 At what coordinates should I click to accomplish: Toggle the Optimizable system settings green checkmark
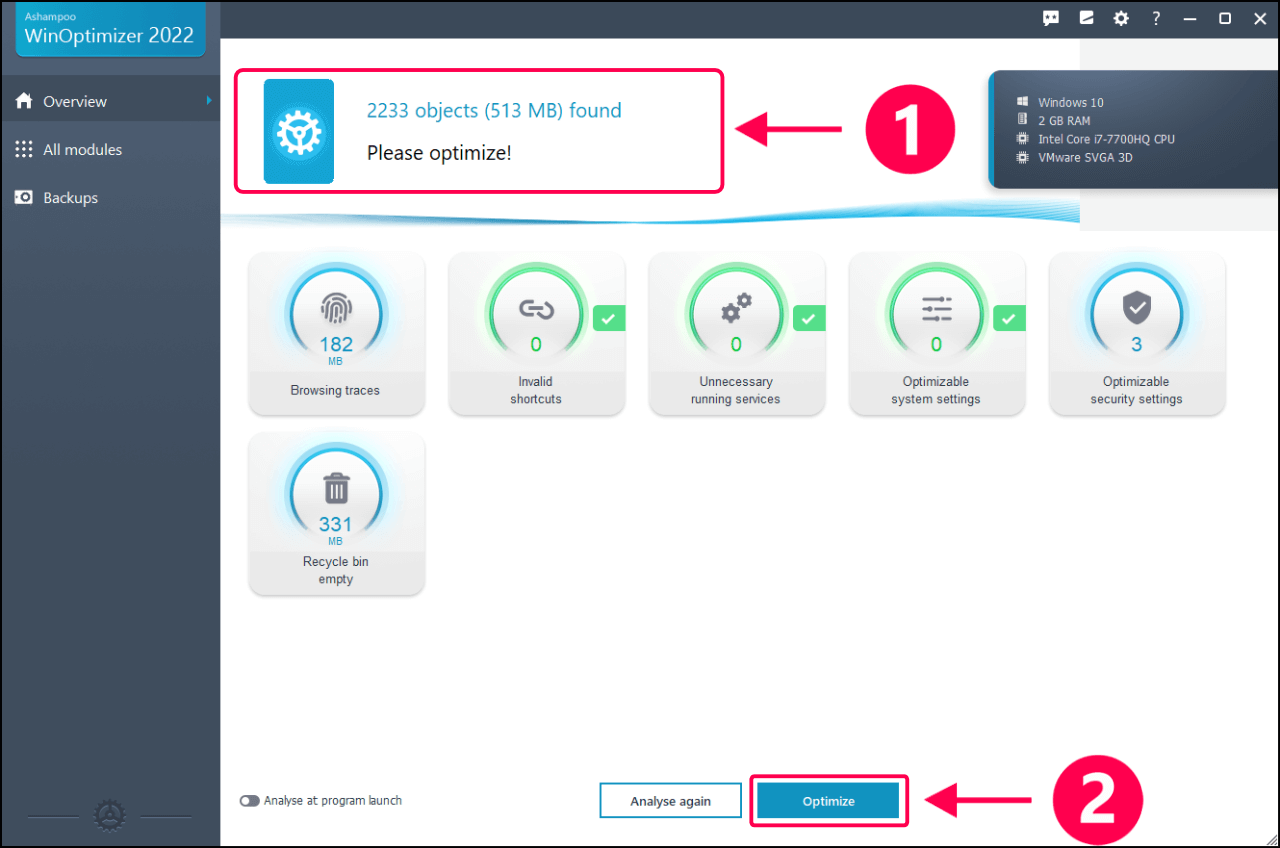click(1009, 318)
